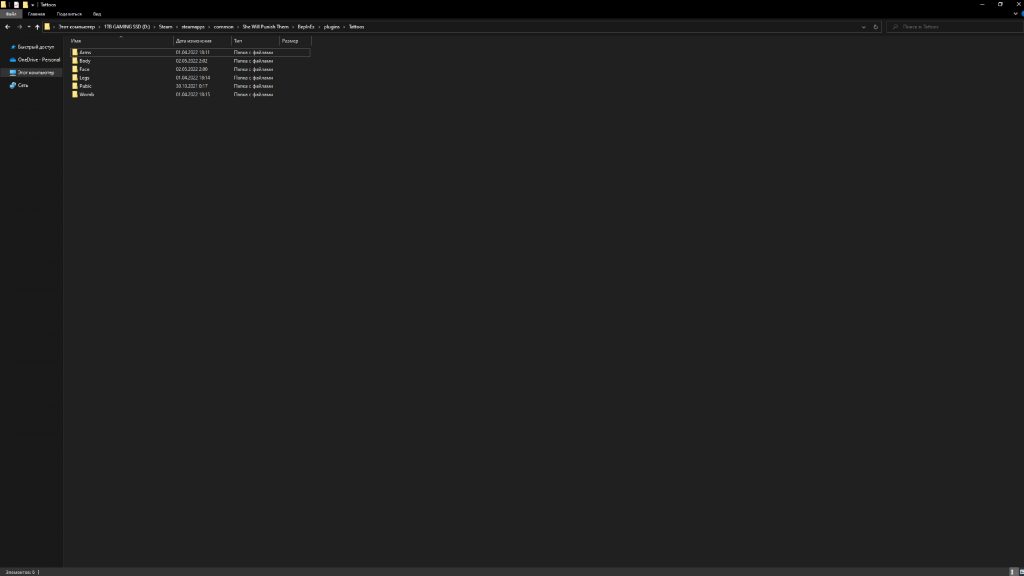Select the Legs folder
Viewport: 1024px width, 576px height.
(x=85, y=77)
